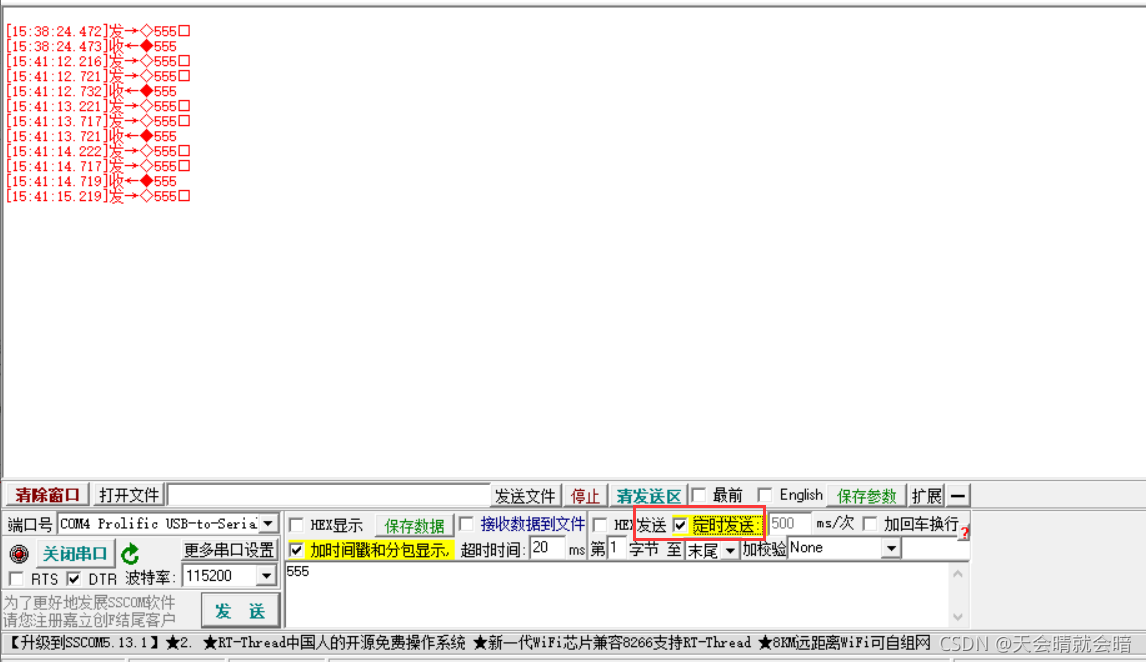Uncheck the DTR checkbox
Image resolution: width=1146 pixels, height=662 pixels.
point(74,579)
